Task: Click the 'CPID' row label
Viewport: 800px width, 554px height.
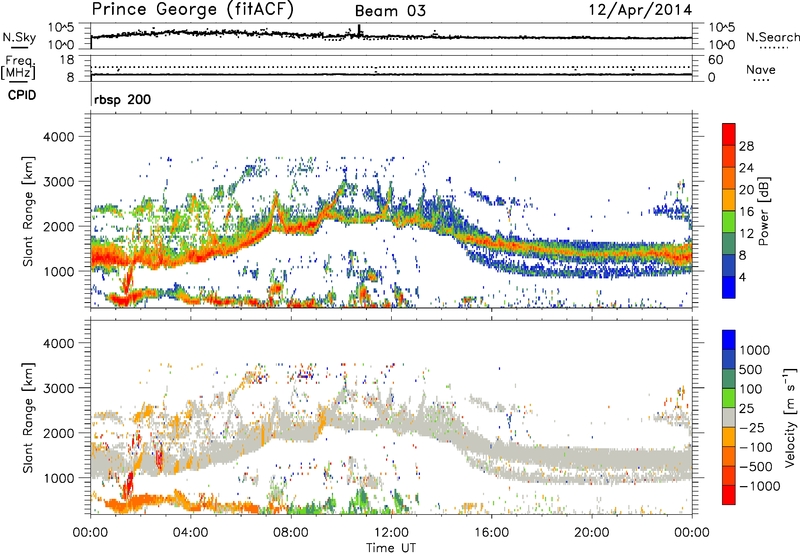Action: (22, 95)
